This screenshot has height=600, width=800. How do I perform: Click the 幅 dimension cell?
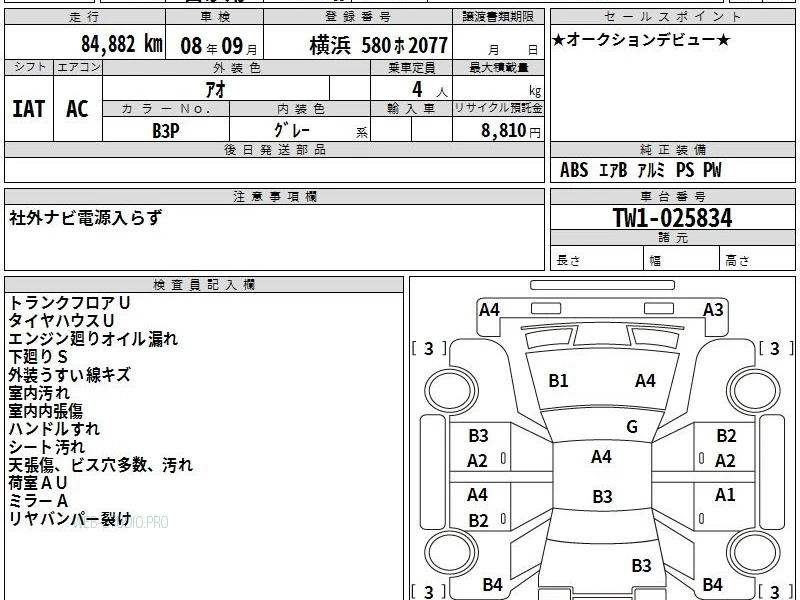682,258
